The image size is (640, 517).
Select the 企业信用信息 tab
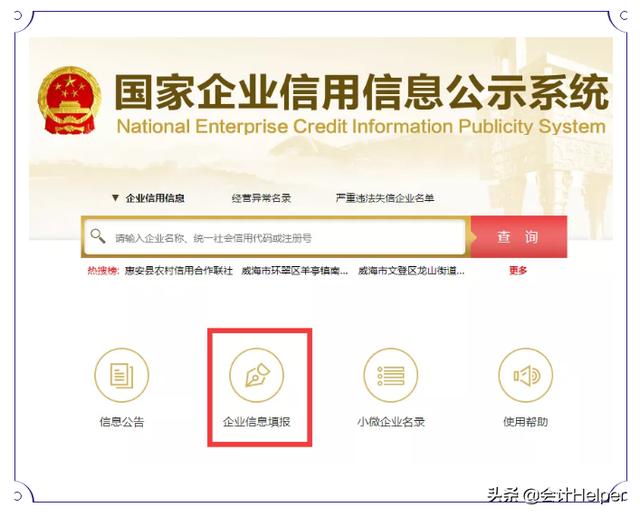pyautogui.click(x=155, y=198)
